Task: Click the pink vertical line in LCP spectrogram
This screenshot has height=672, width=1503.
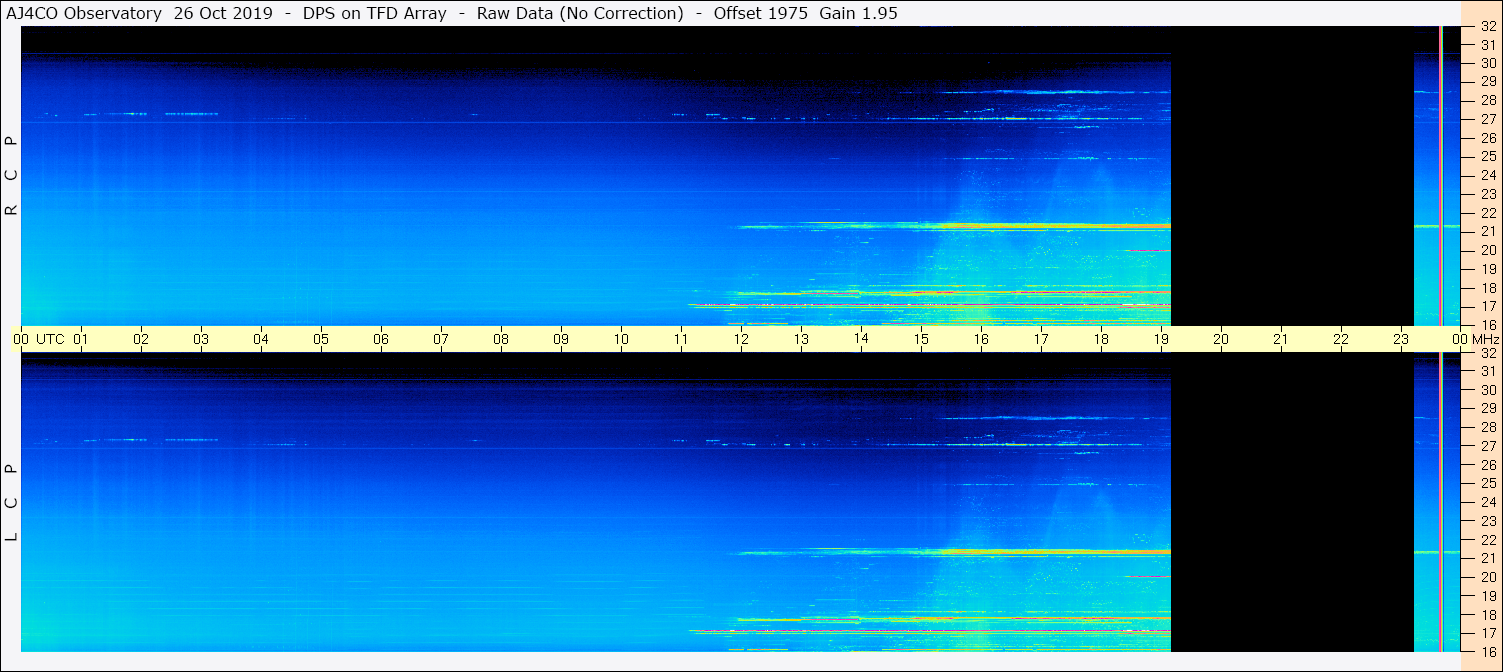Action: click(x=1440, y=503)
